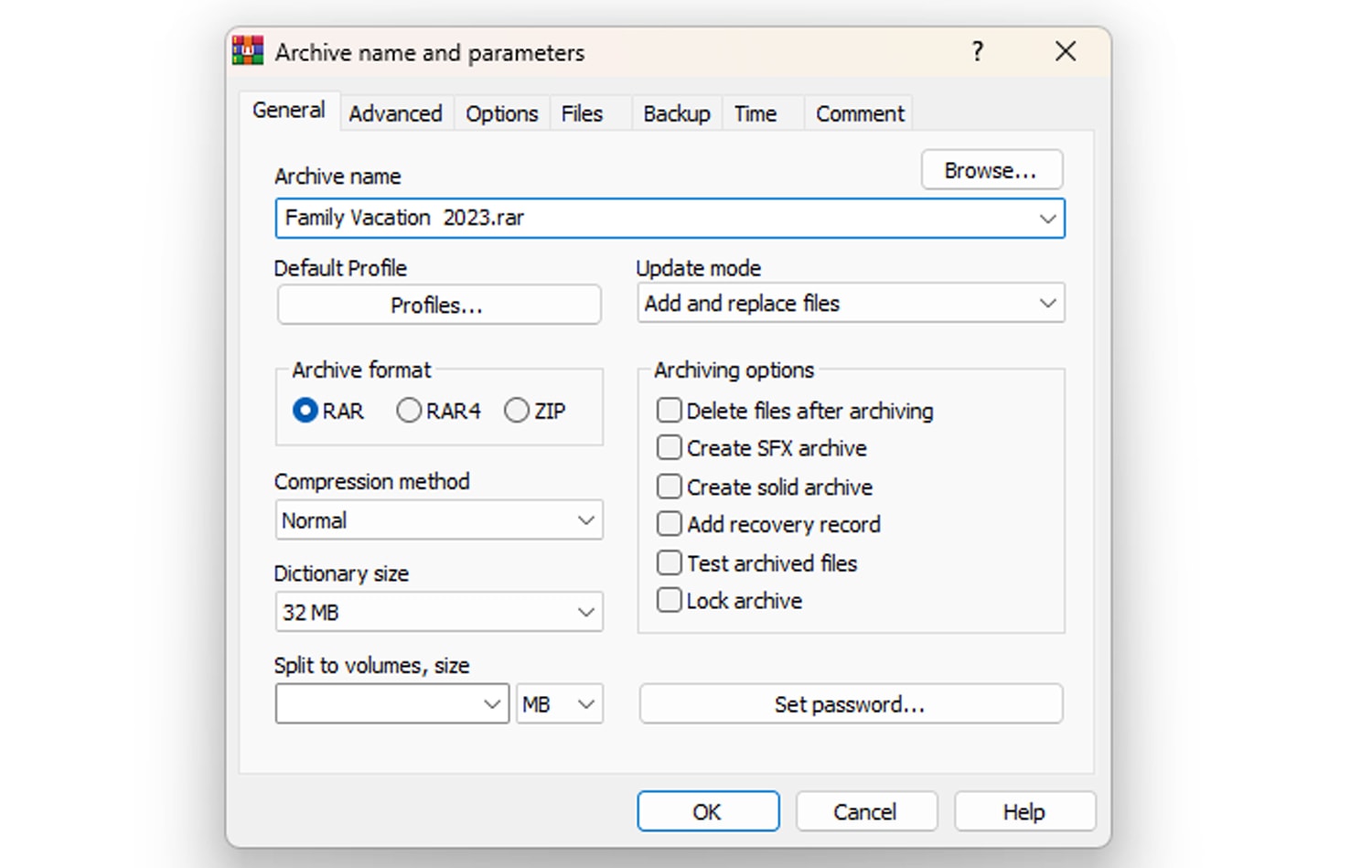Click inside the Archive name field
Screen dimensions: 1372x868
(640, 218)
